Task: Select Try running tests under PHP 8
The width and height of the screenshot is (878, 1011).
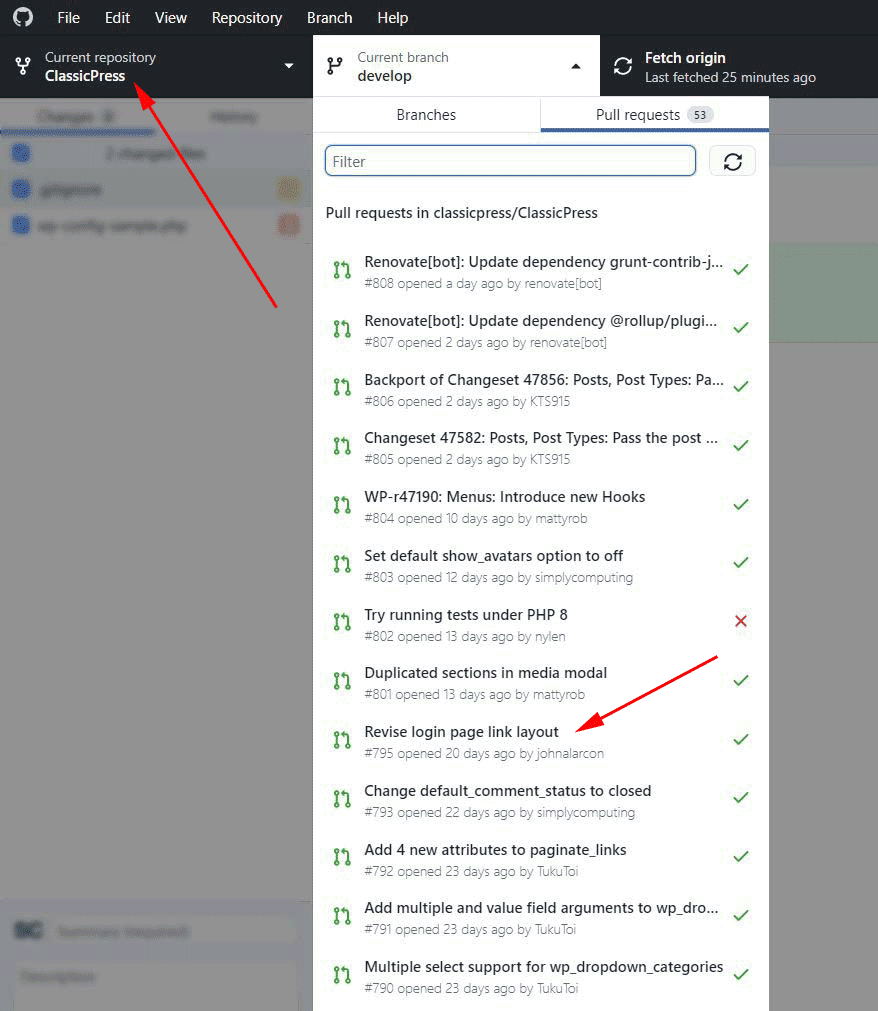Action: pos(541,624)
